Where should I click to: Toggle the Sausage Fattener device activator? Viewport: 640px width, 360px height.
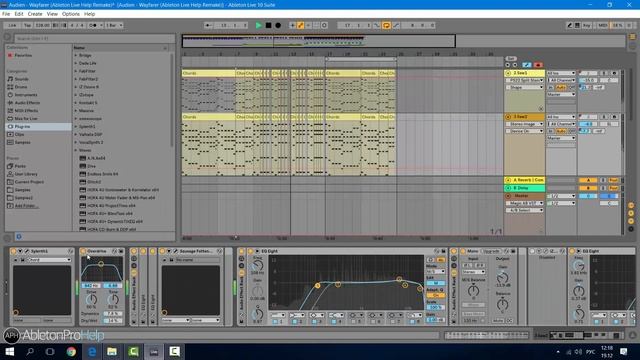point(162,251)
